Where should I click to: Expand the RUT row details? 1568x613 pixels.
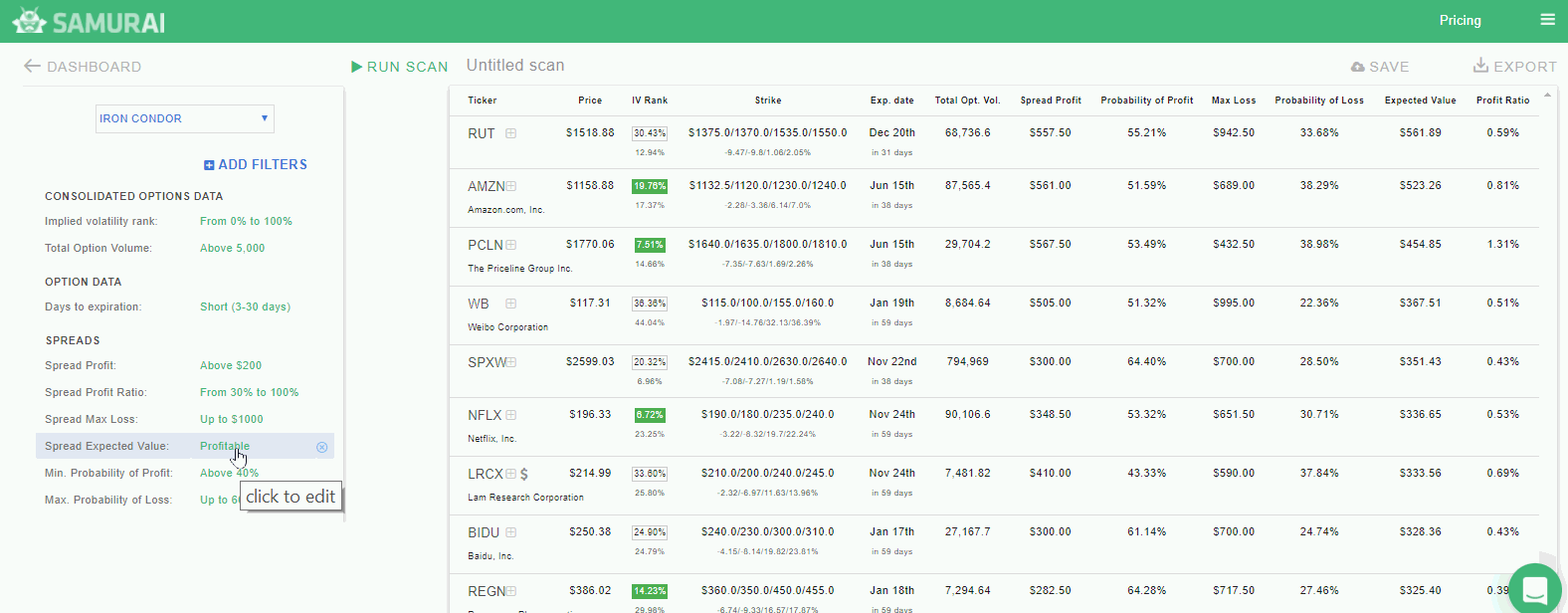[510, 133]
